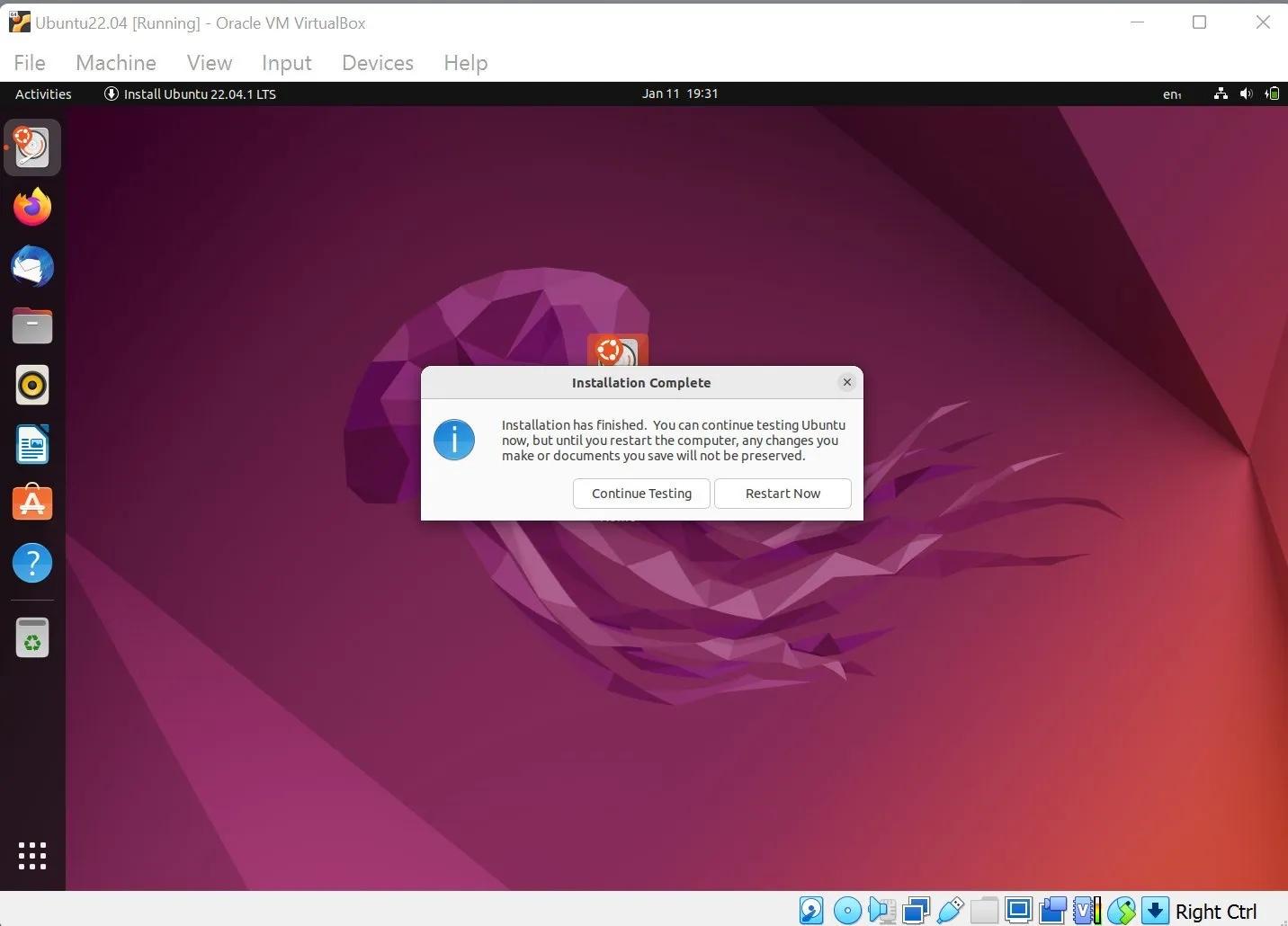Screen dimensions: 1288x926
Task: Open the Files file manager
Action: [x=32, y=325]
